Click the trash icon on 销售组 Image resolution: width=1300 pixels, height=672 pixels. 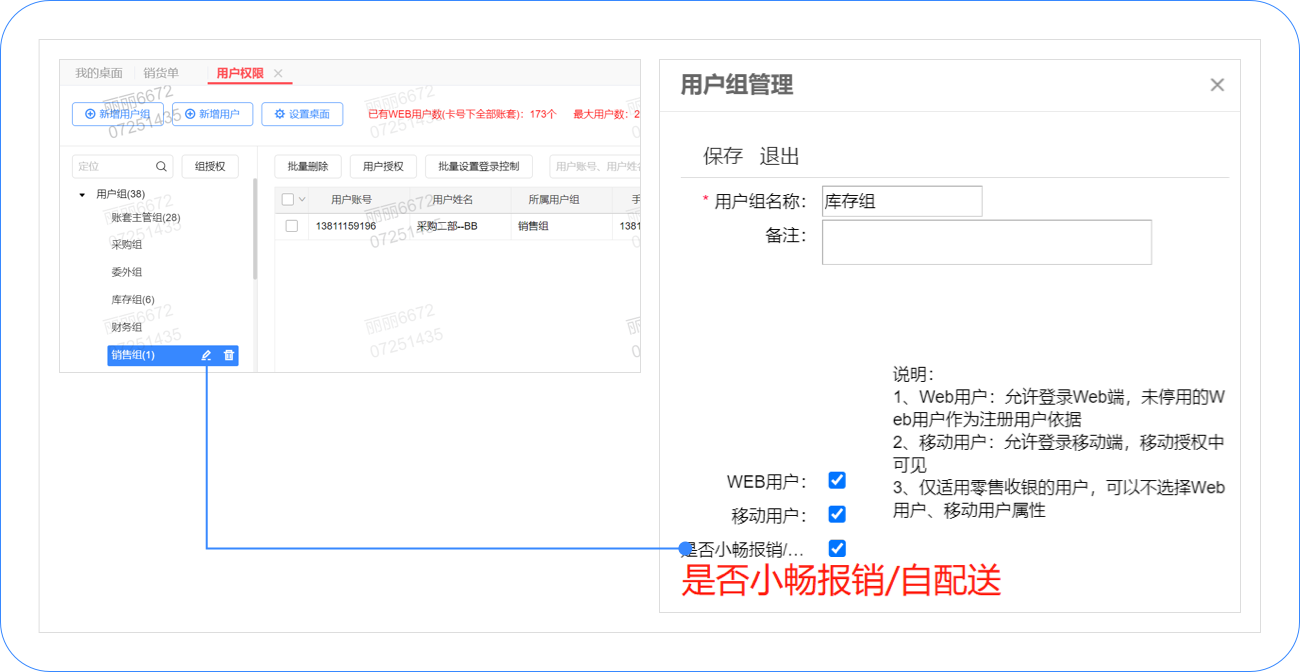coord(229,355)
